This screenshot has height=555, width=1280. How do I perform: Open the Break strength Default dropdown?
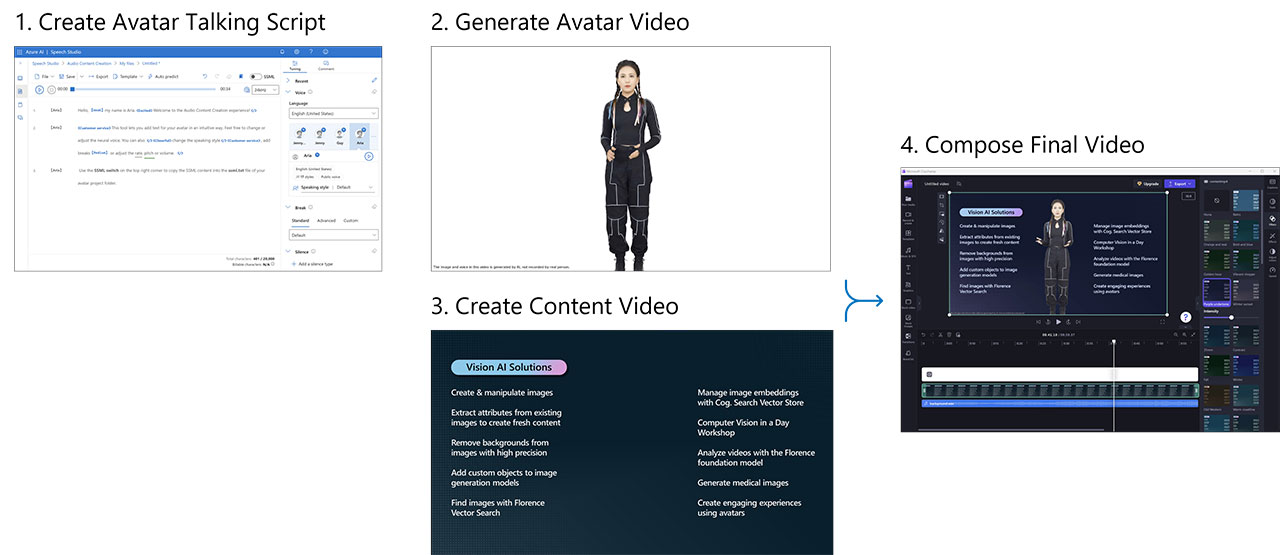pos(333,235)
